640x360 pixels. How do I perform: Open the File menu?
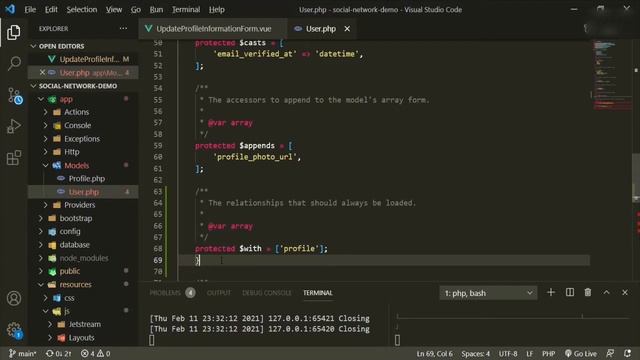click(x=30, y=9)
